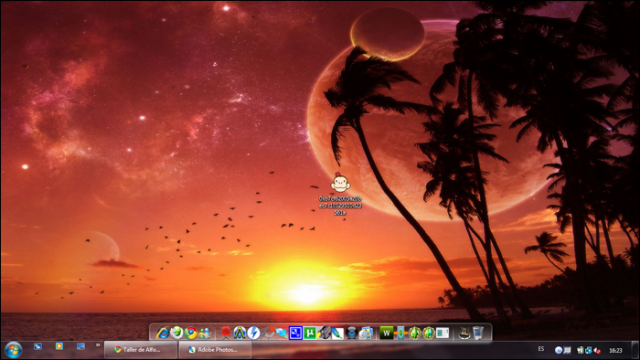This screenshot has height=360, width=640.
Task: Switch to the Taller de Alfo... Chrome window
Action: click(x=140, y=350)
